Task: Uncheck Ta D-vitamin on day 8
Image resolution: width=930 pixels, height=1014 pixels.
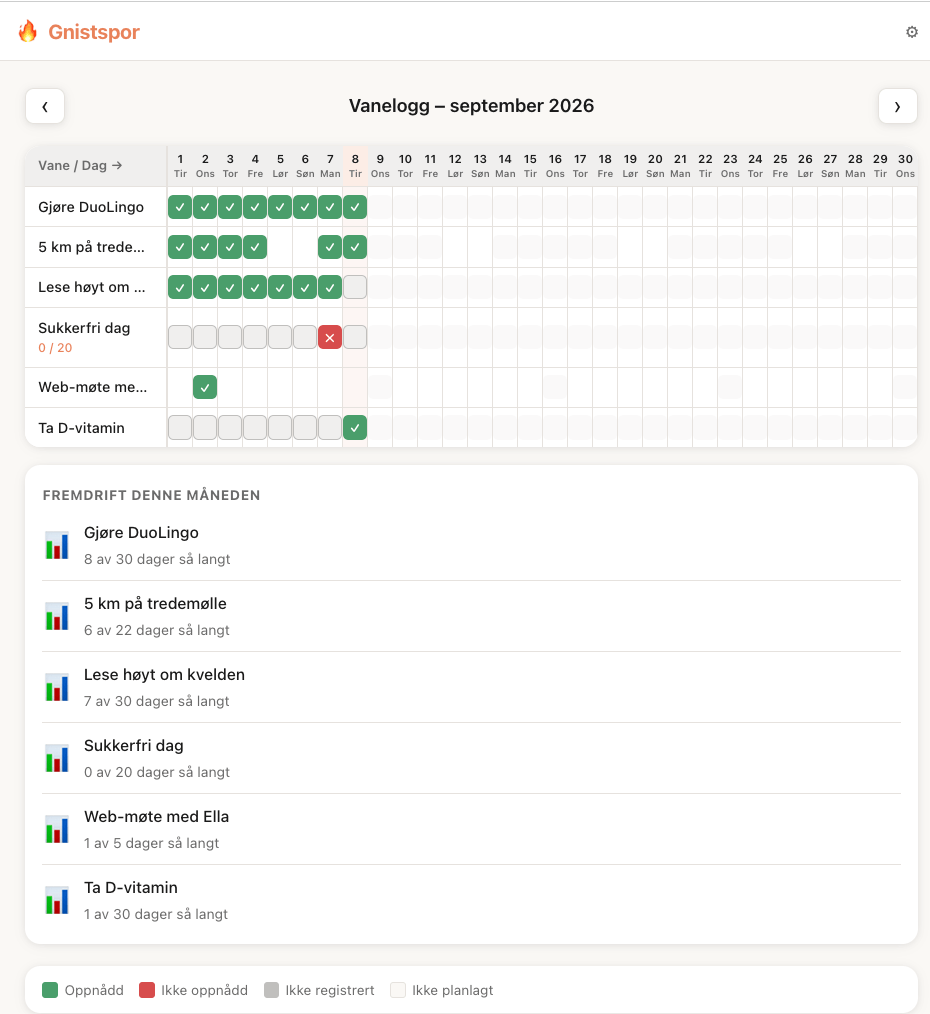Action: pyautogui.click(x=355, y=427)
